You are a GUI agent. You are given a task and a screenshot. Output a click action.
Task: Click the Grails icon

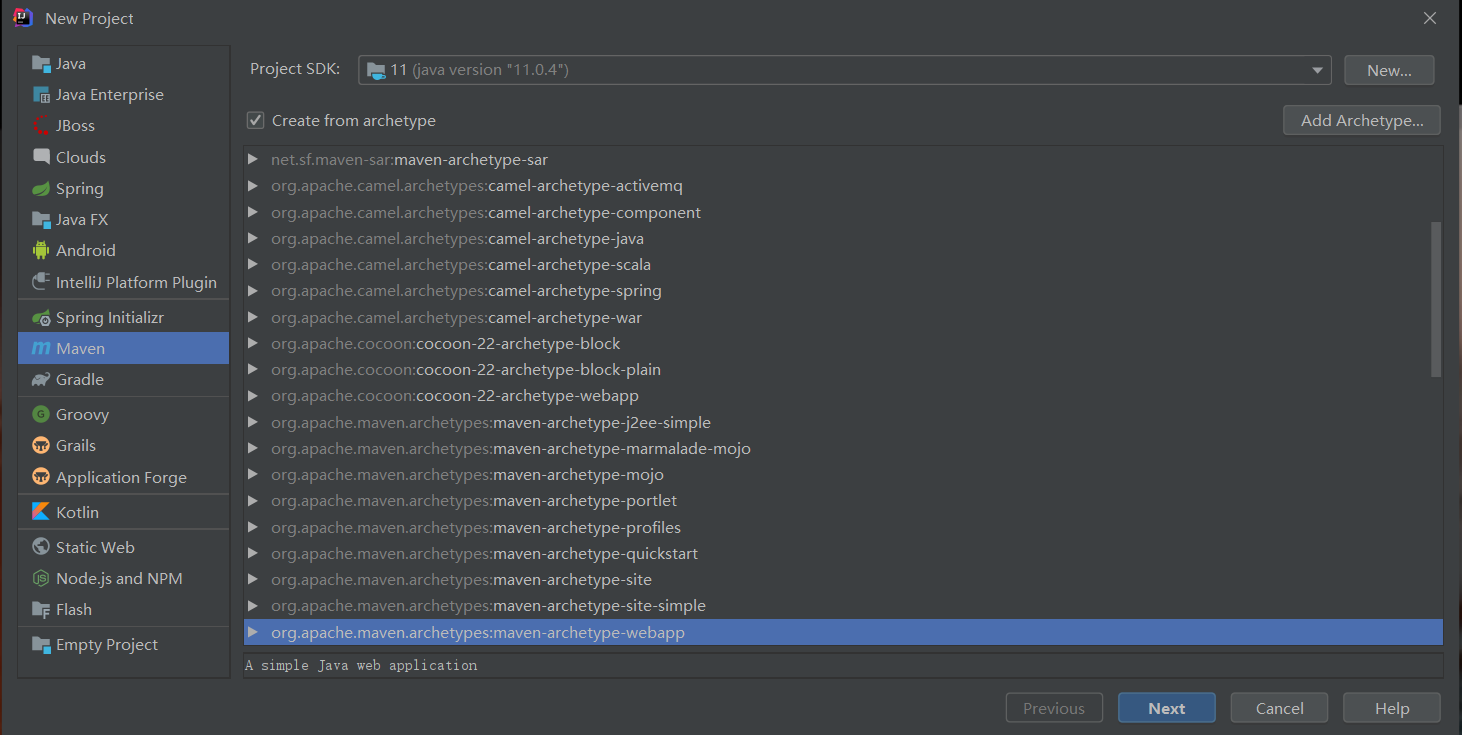[41, 446]
